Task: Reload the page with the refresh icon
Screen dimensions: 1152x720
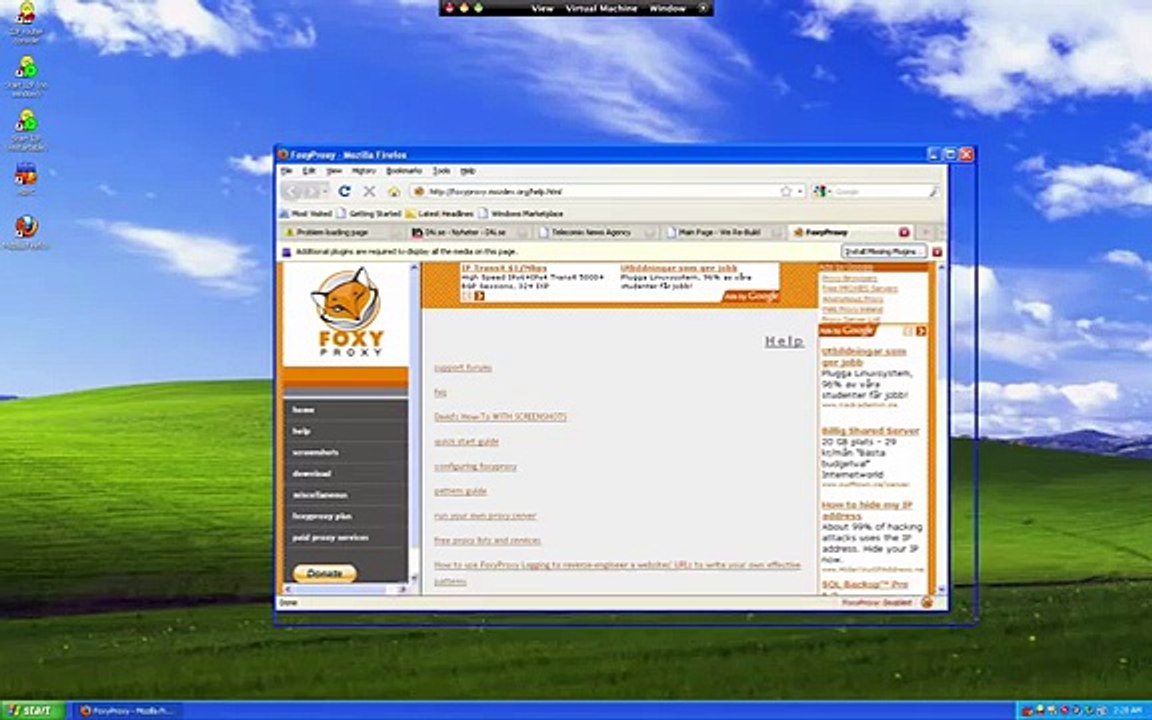Action: (344, 191)
